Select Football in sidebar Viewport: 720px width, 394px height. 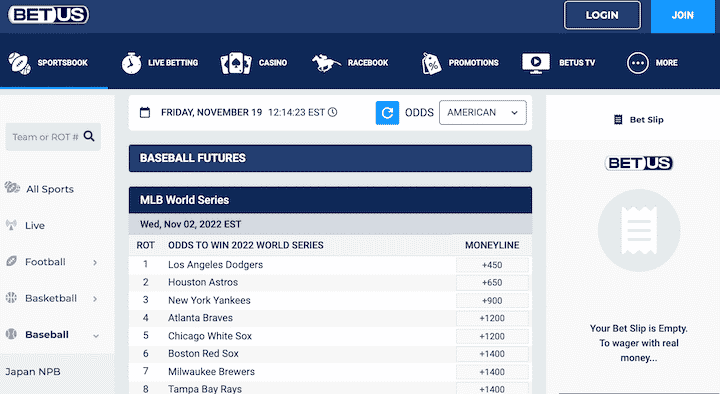tap(45, 262)
